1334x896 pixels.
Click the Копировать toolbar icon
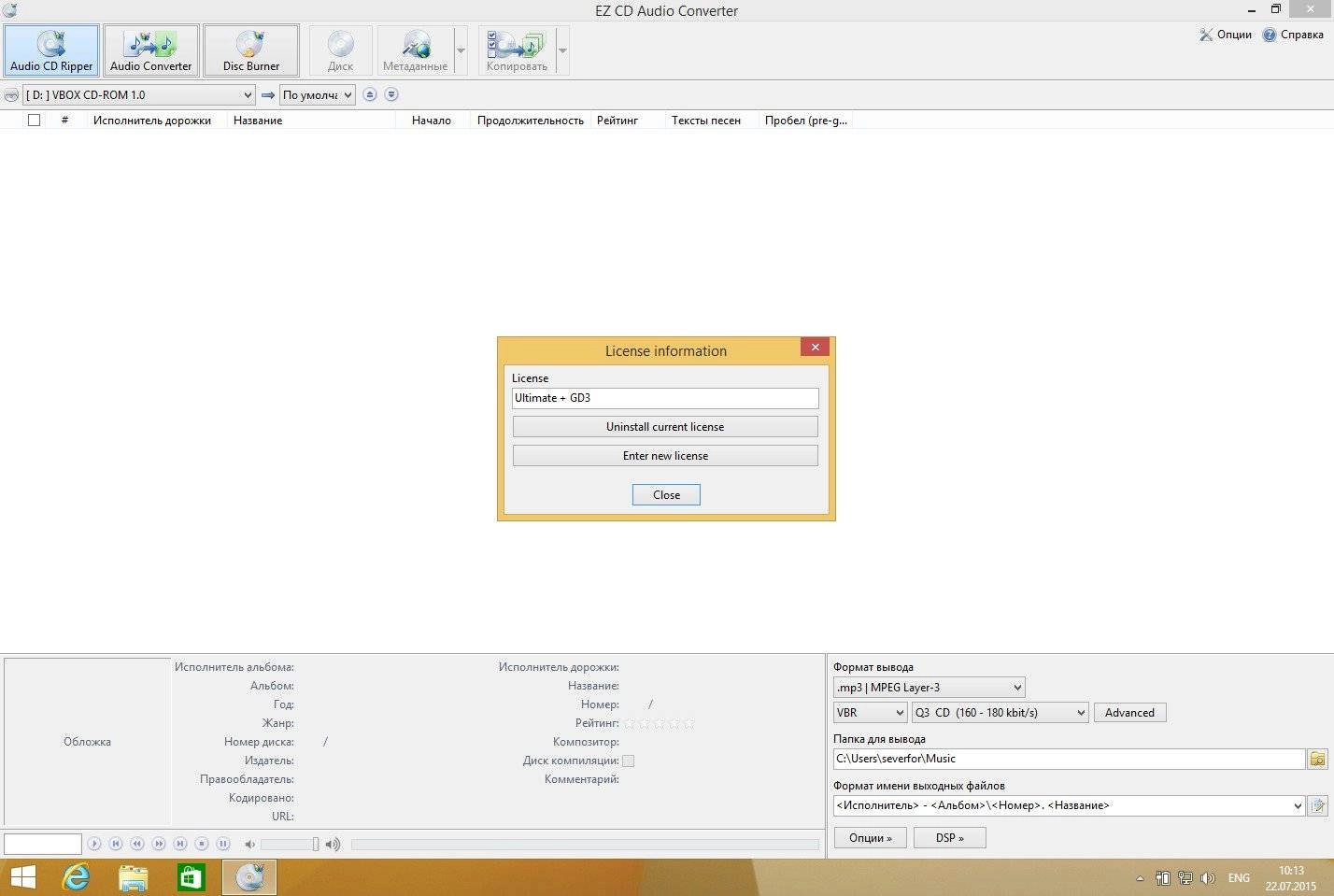coord(517,50)
